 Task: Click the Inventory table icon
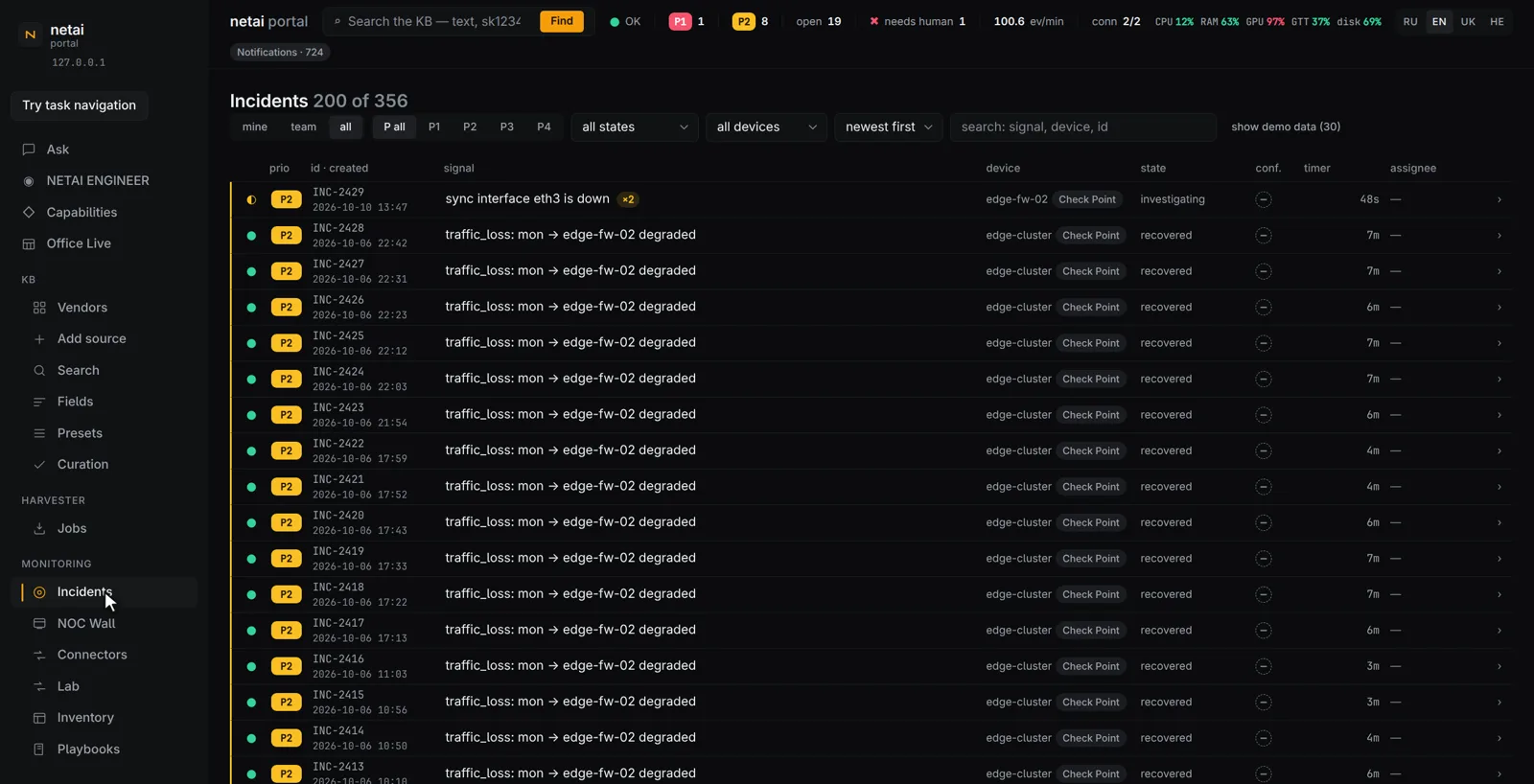tap(39, 718)
